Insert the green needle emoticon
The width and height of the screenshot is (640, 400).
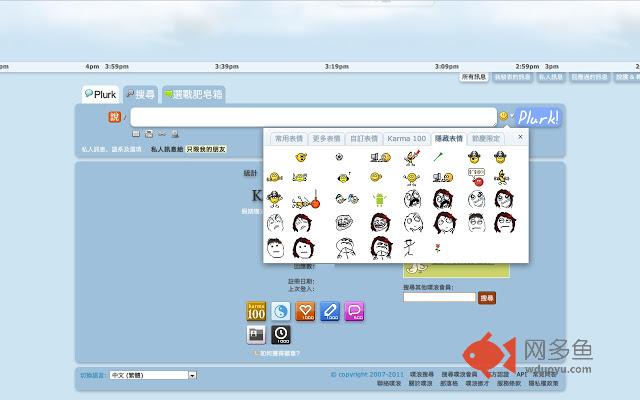click(438, 157)
